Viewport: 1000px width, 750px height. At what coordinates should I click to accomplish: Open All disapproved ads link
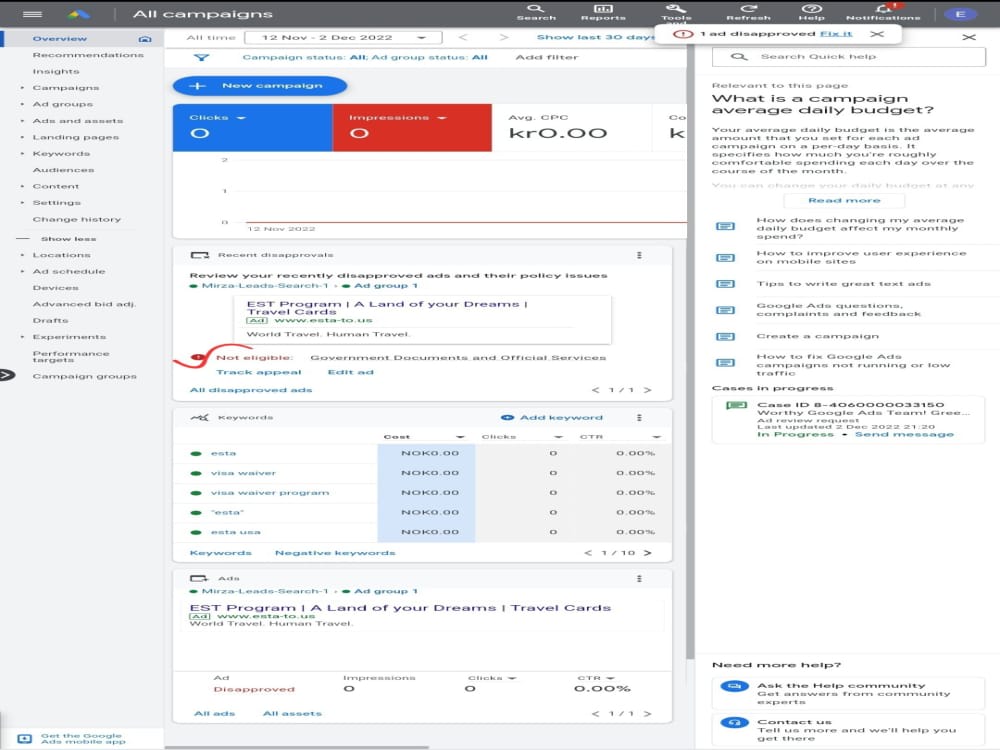click(x=251, y=390)
